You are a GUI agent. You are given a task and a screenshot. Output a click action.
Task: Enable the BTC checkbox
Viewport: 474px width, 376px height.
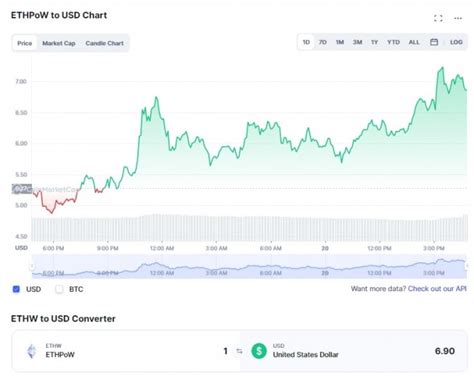(59, 289)
